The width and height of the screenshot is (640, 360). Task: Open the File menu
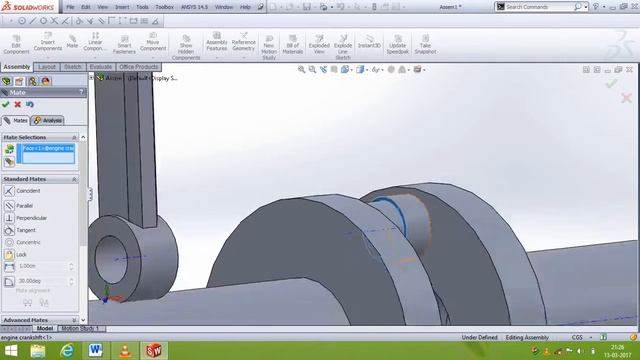pyautogui.click(x=70, y=7)
